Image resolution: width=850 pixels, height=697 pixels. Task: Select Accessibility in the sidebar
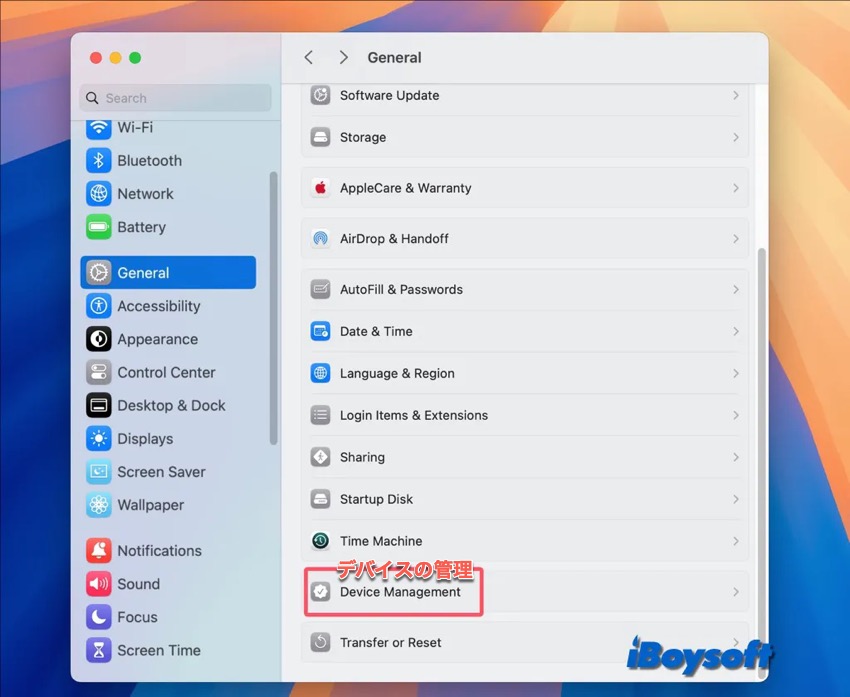(x=158, y=306)
